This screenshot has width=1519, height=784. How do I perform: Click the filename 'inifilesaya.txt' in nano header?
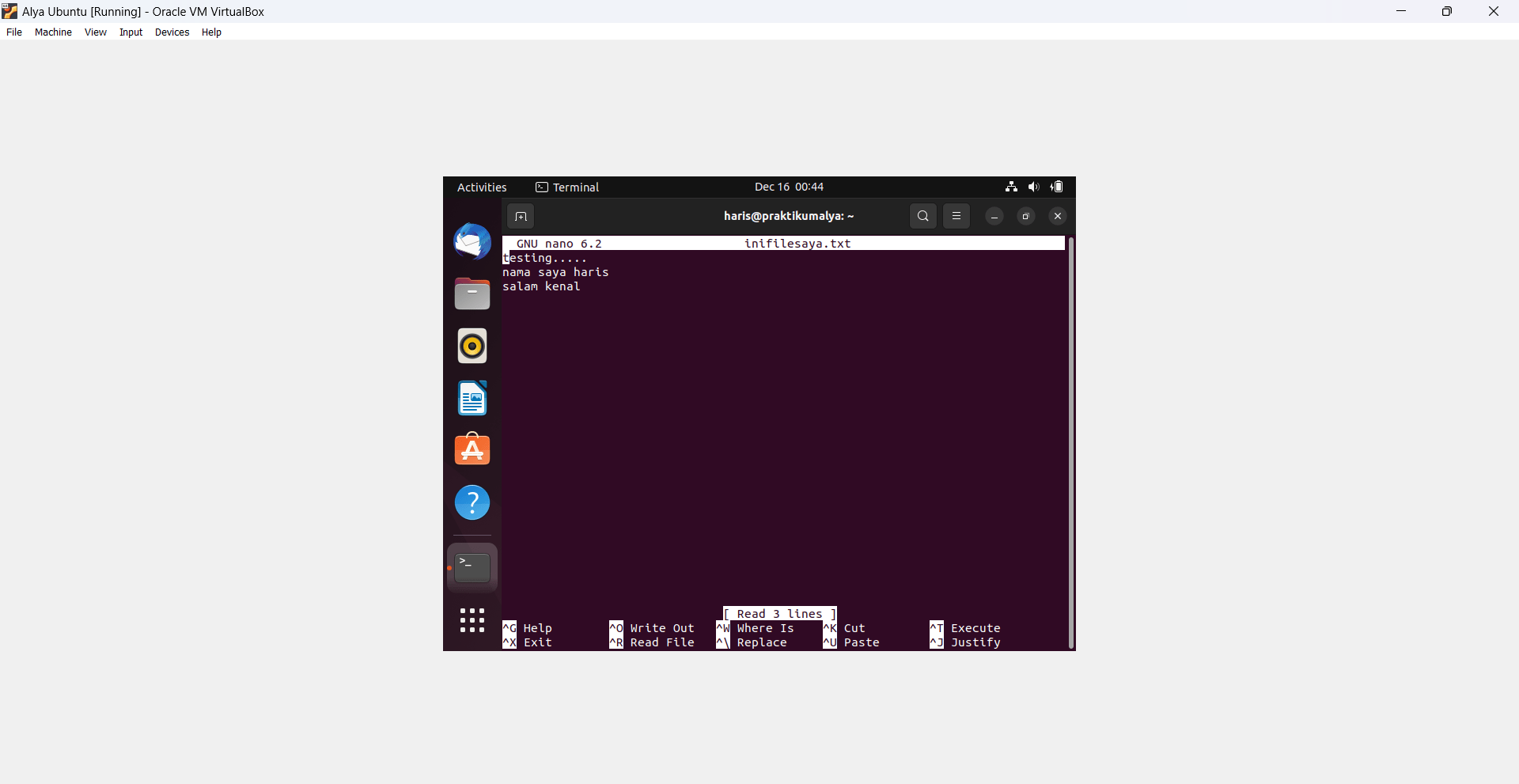click(x=797, y=244)
